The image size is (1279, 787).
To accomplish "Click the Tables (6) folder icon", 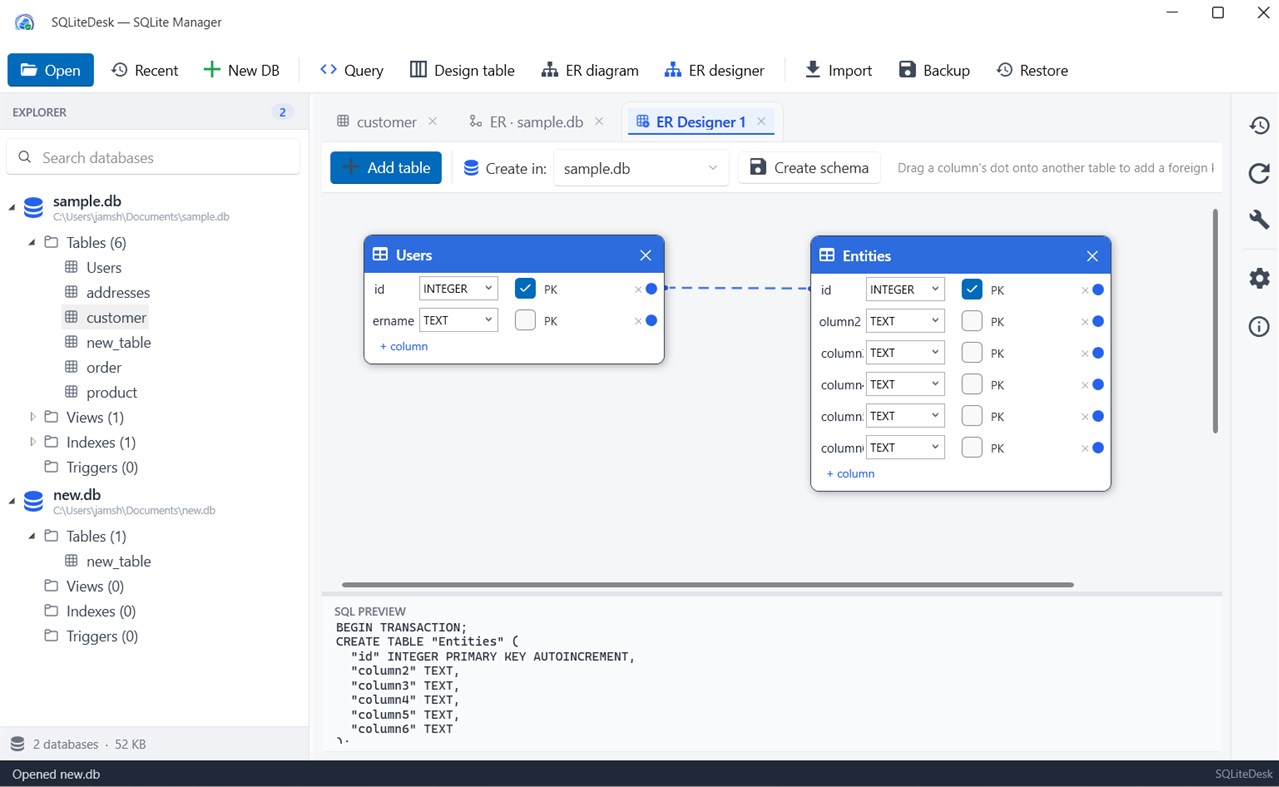I will tap(51, 242).
